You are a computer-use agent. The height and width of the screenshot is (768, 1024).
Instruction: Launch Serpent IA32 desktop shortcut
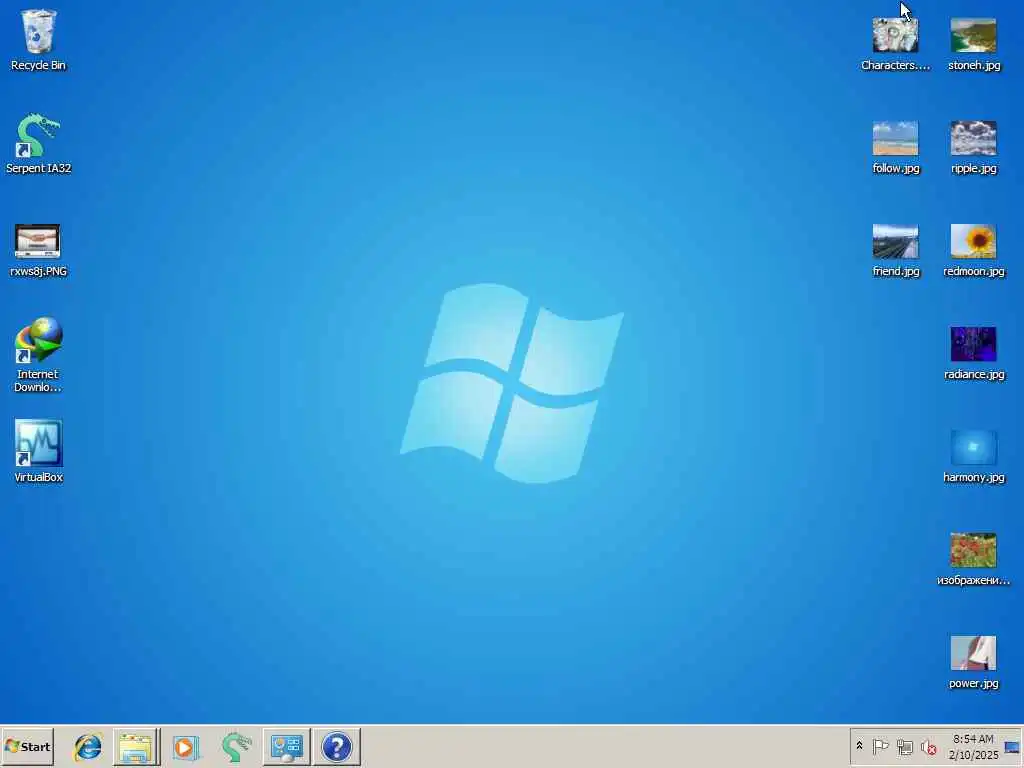[x=38, y=143]
